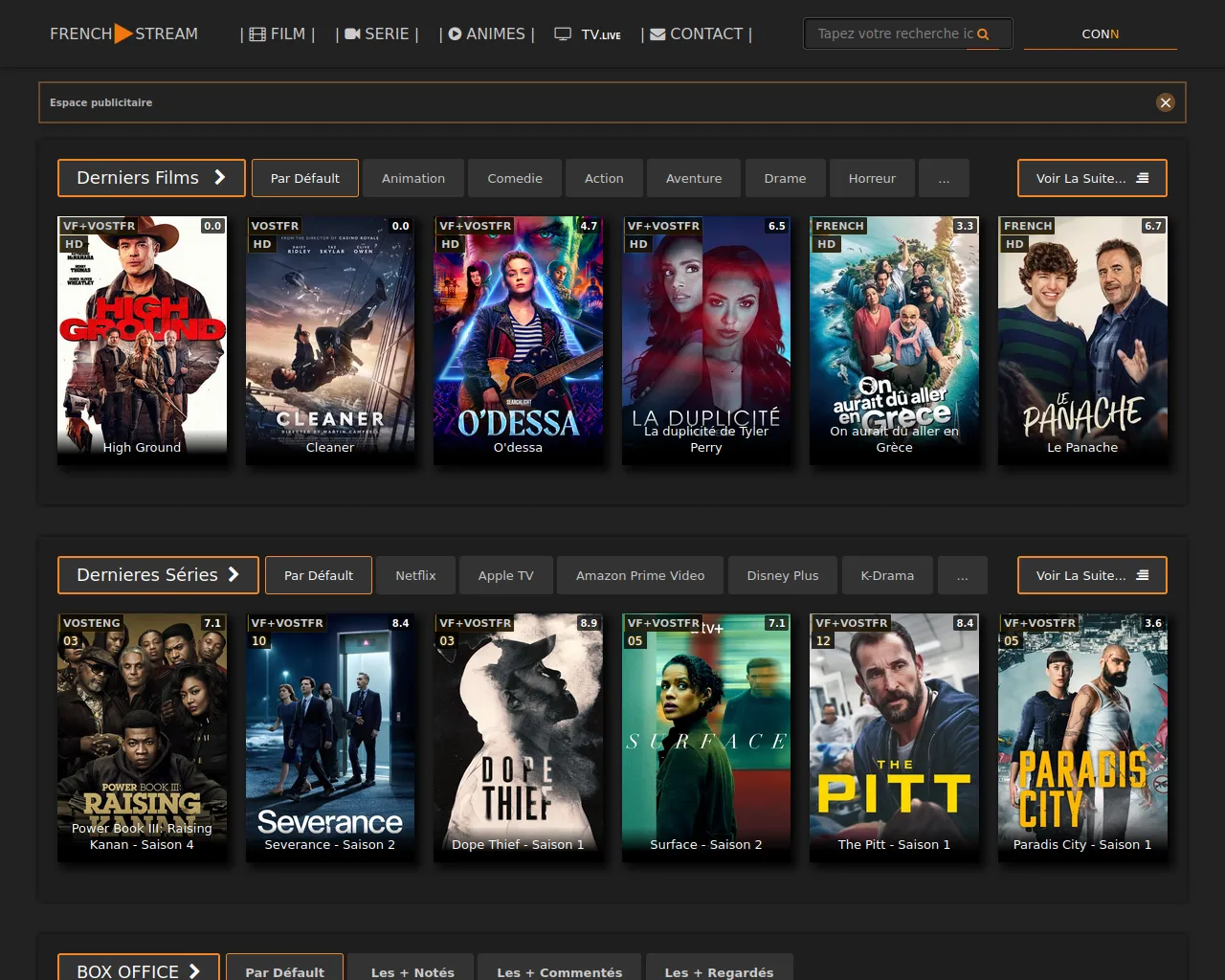Open TV Live page
The height and width of the screenshot is (980, 1225).
(589, 34)
